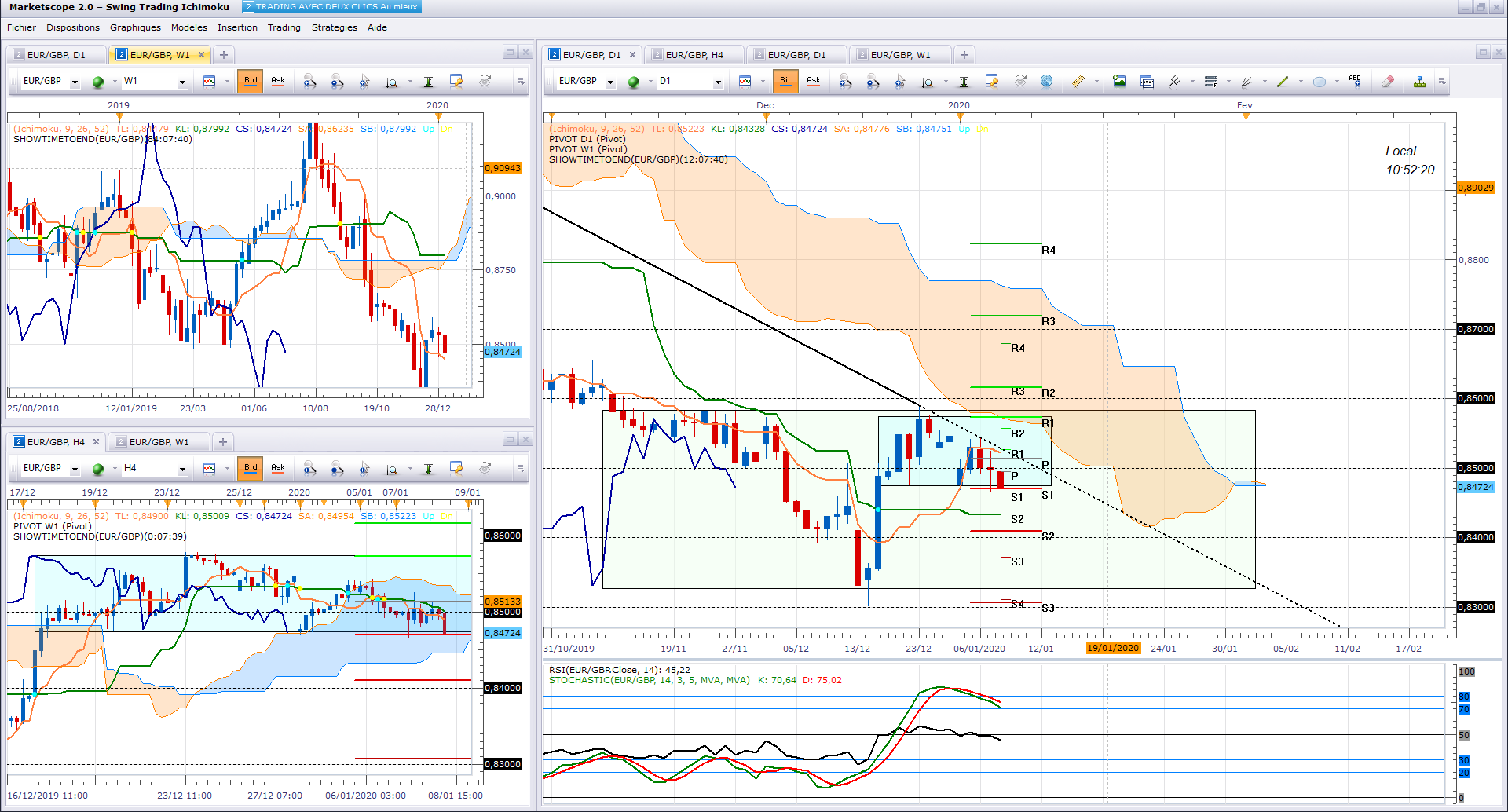Open the Fichier menu
The image size is (1508, 812).
click(x=21, y=27)
